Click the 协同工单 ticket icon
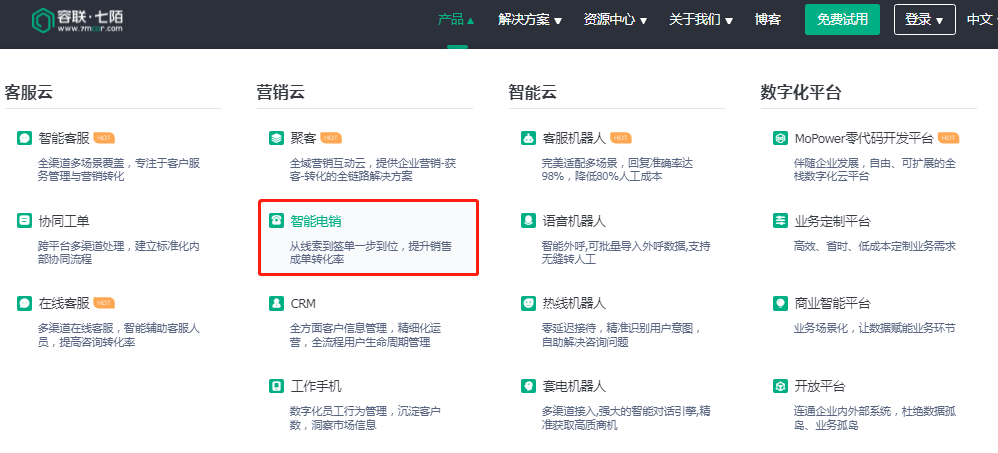This screenshot has width=998, height=453. [24, 221]
